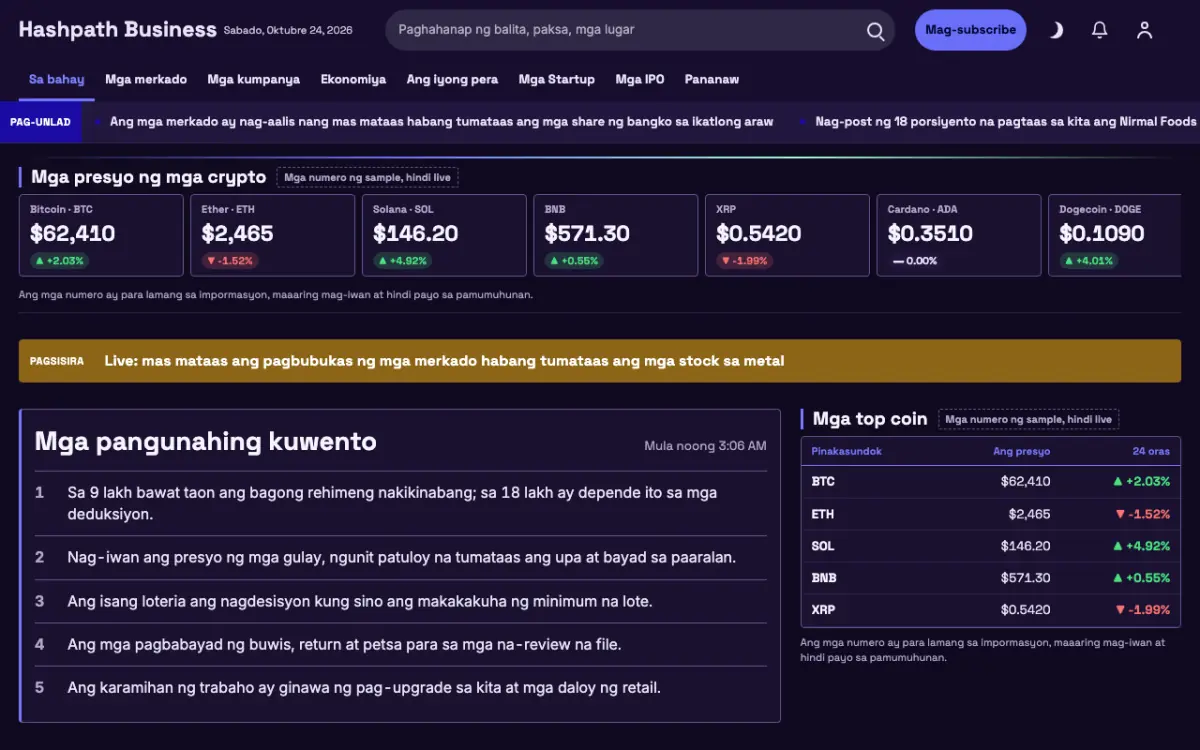Toggle dark mode moon icon
The image size is (1200, 750).
(x=1055, y=30)
